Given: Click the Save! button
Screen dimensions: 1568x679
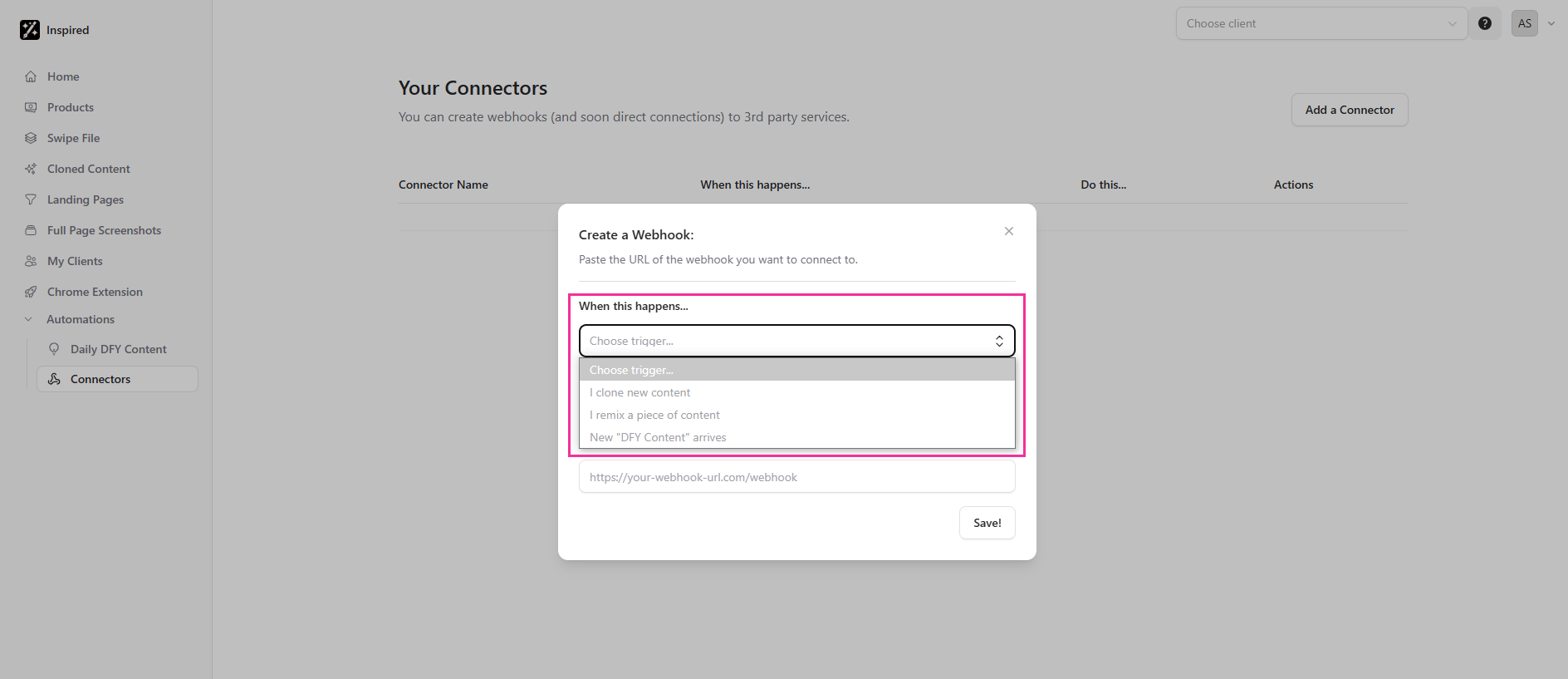Looking at the screenshot, I should pos(987,523).
